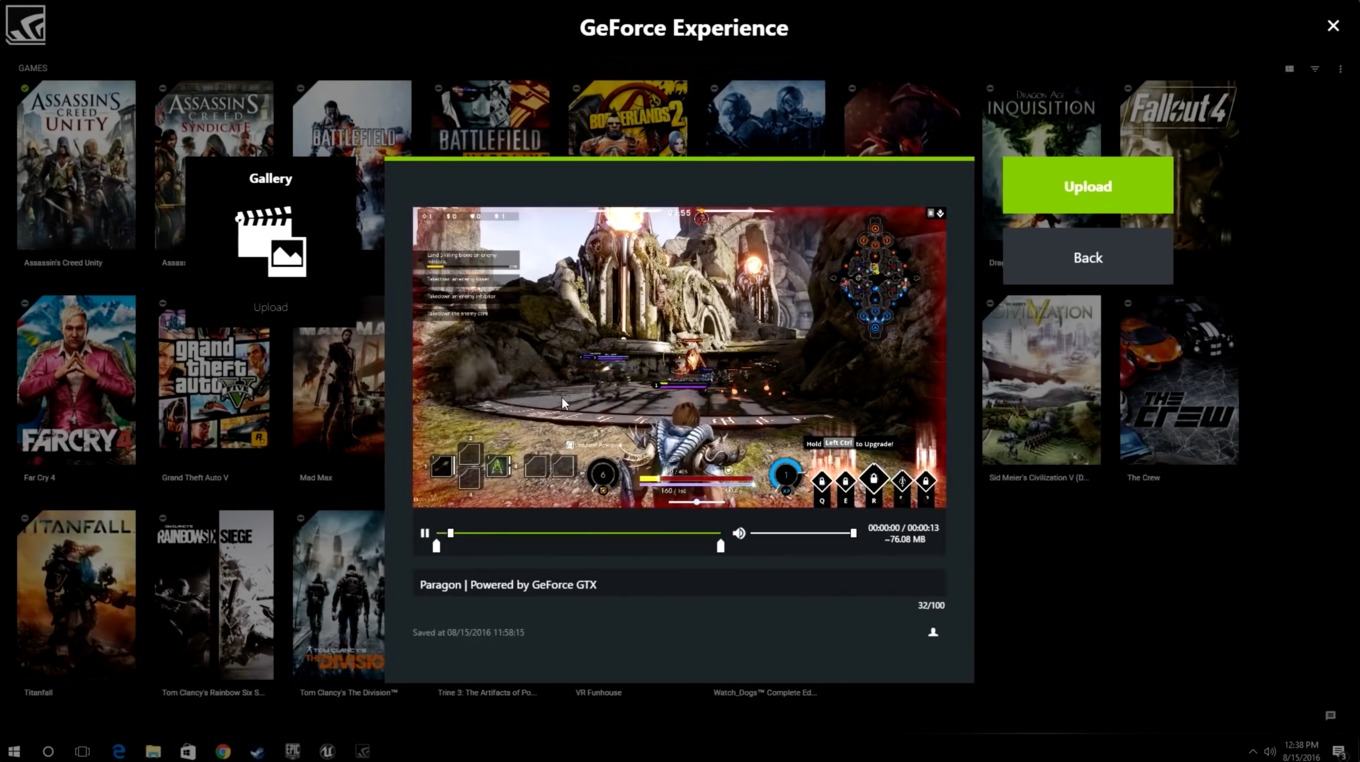The height and width of the screenshot is (762, 1360).
Task: Select Grand Theft Auto V cover
Action: tap(214, 380)
